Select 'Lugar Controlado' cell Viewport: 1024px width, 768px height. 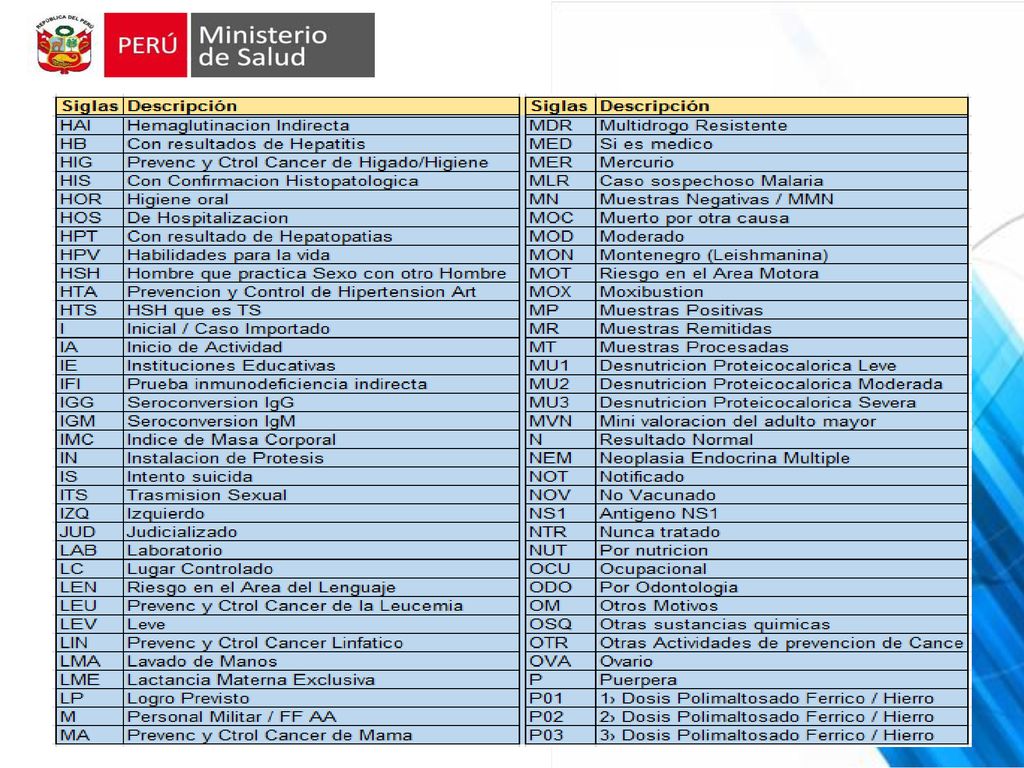[x=321, y=569]
